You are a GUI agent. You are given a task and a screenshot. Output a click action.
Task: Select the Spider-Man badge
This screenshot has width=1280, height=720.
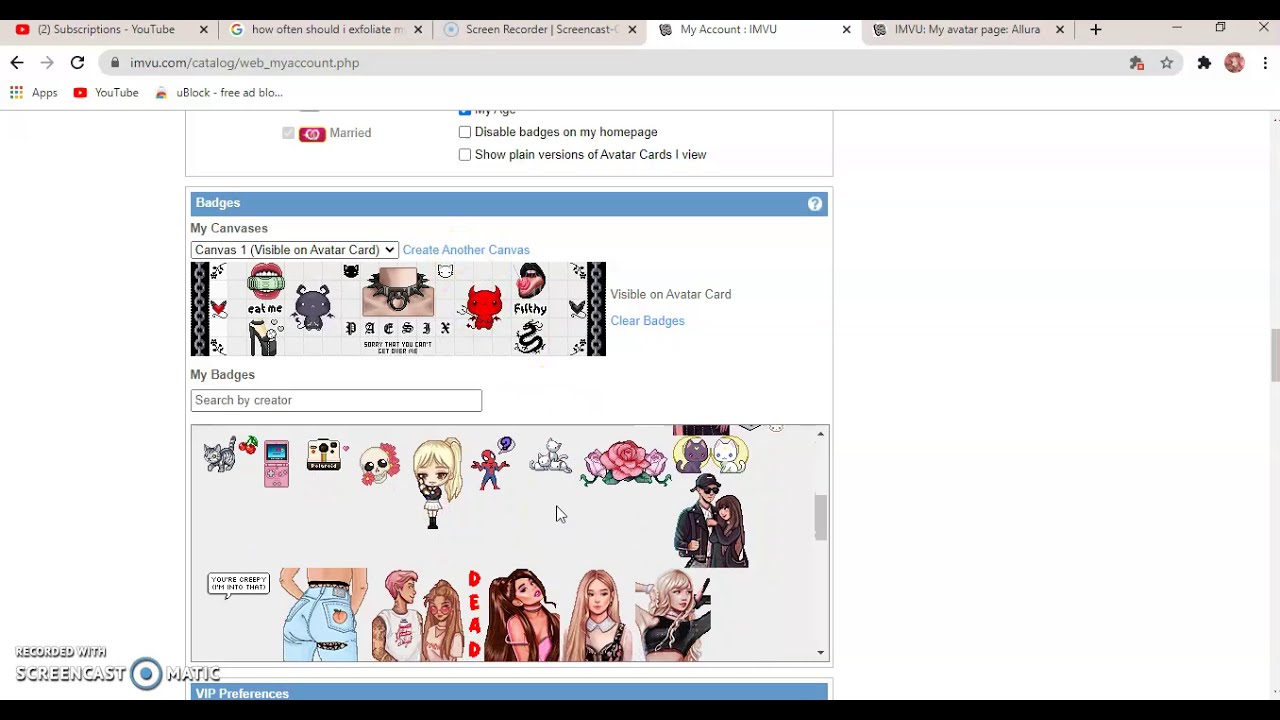492,463
